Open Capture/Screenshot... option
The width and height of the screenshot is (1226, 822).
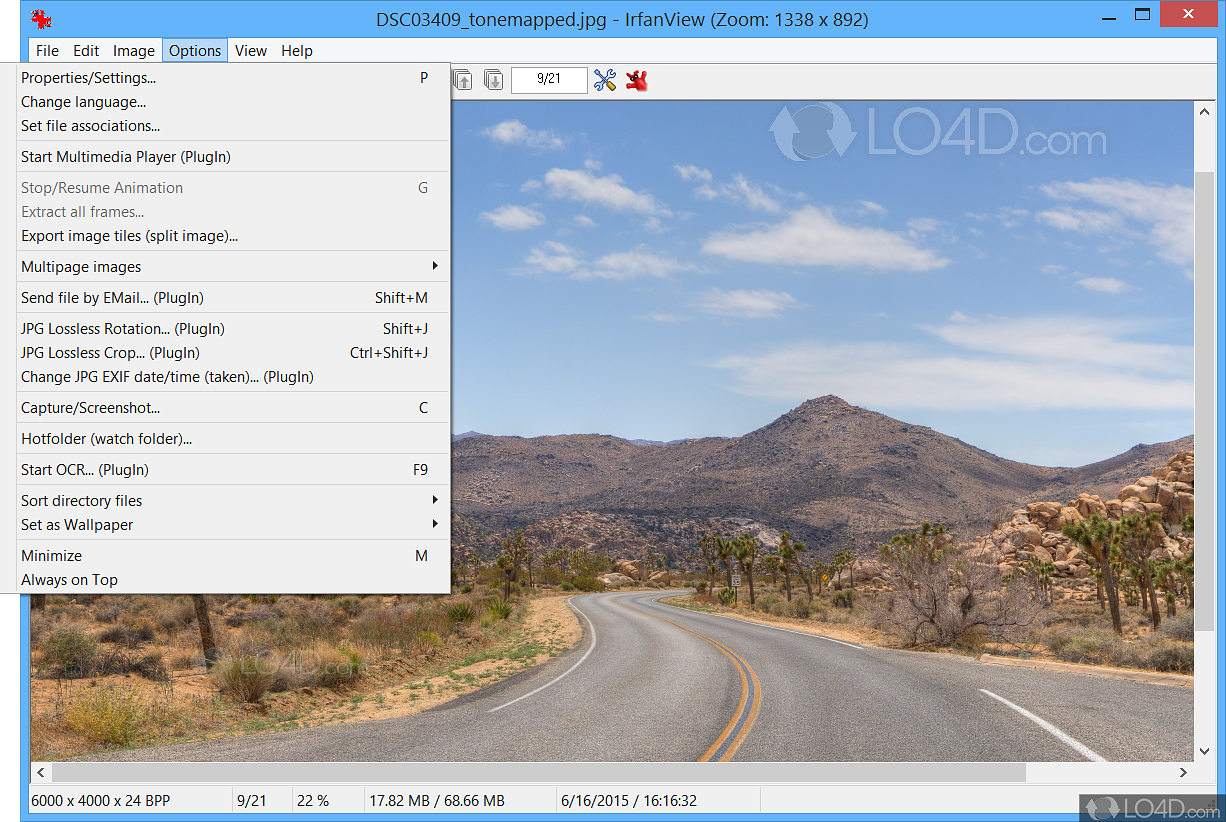click(x=233, y=408)
